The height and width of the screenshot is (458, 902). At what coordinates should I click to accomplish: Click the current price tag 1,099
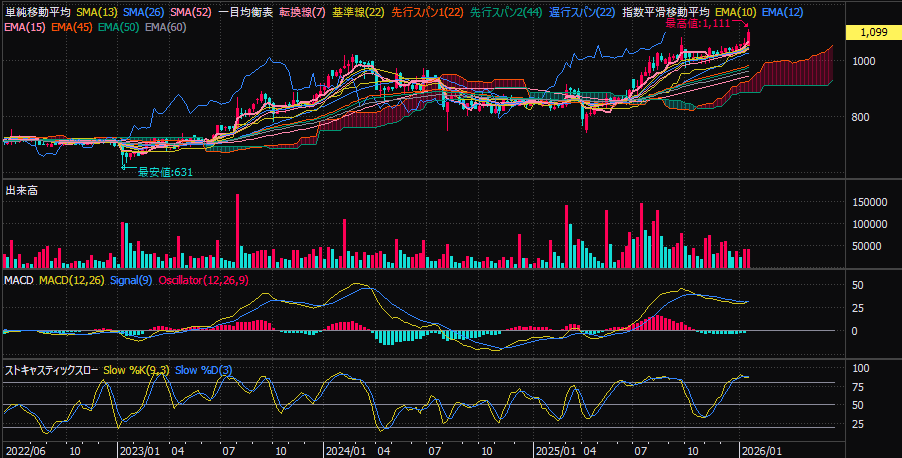(873, 33)
